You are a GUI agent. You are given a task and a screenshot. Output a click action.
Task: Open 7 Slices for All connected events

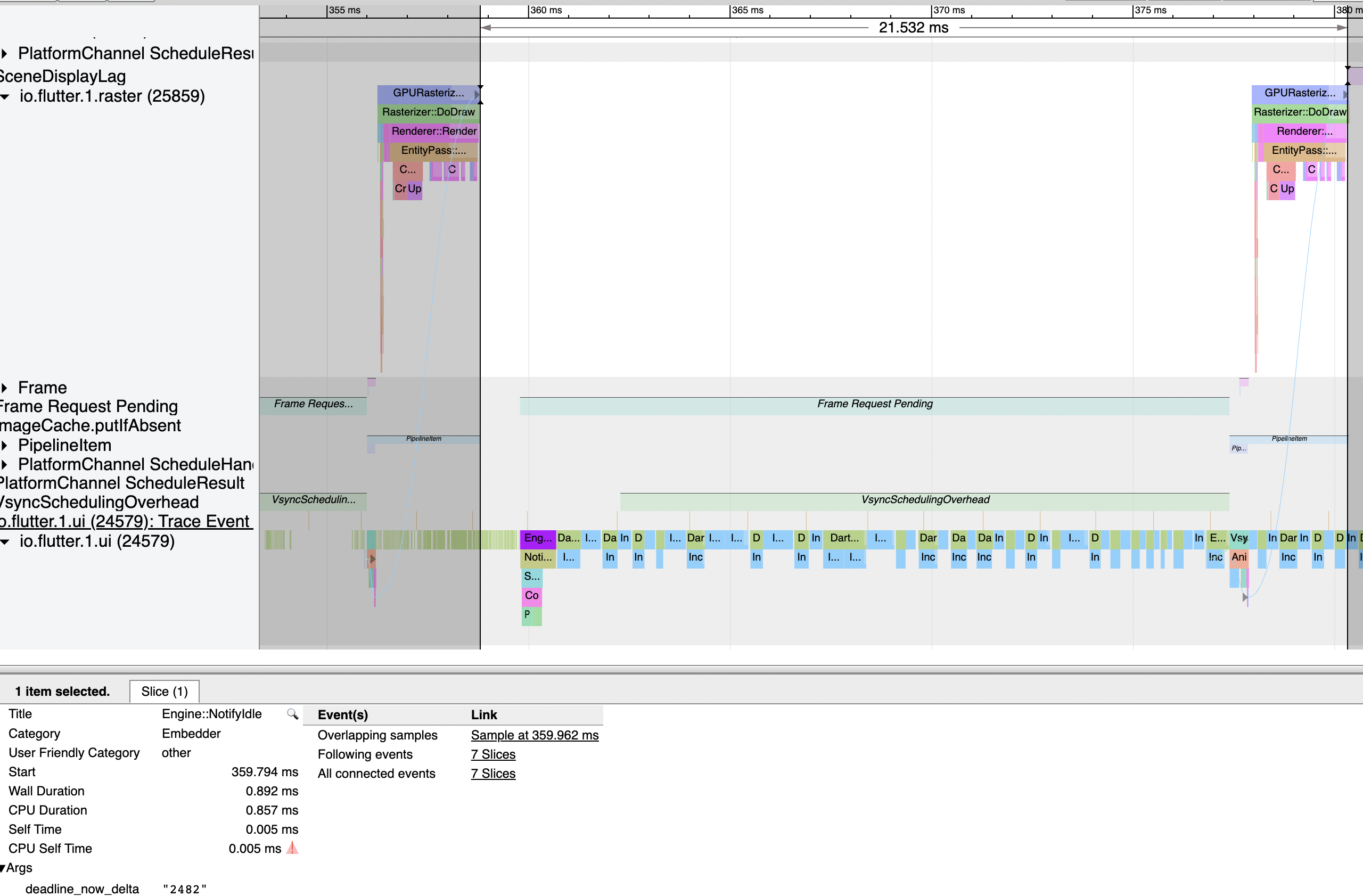pos(492,774)
